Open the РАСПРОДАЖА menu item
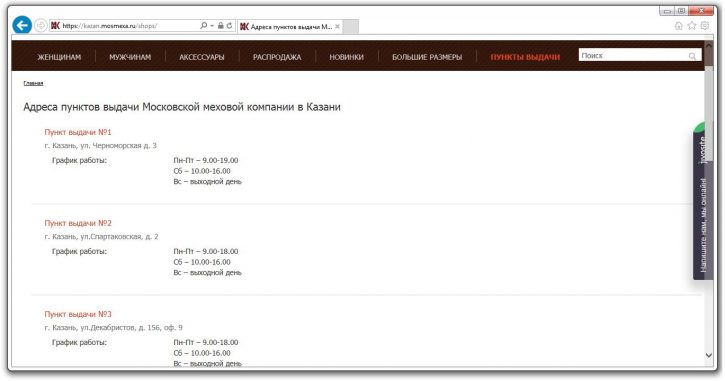Screen dimensions: 725x381 point(276,57)
